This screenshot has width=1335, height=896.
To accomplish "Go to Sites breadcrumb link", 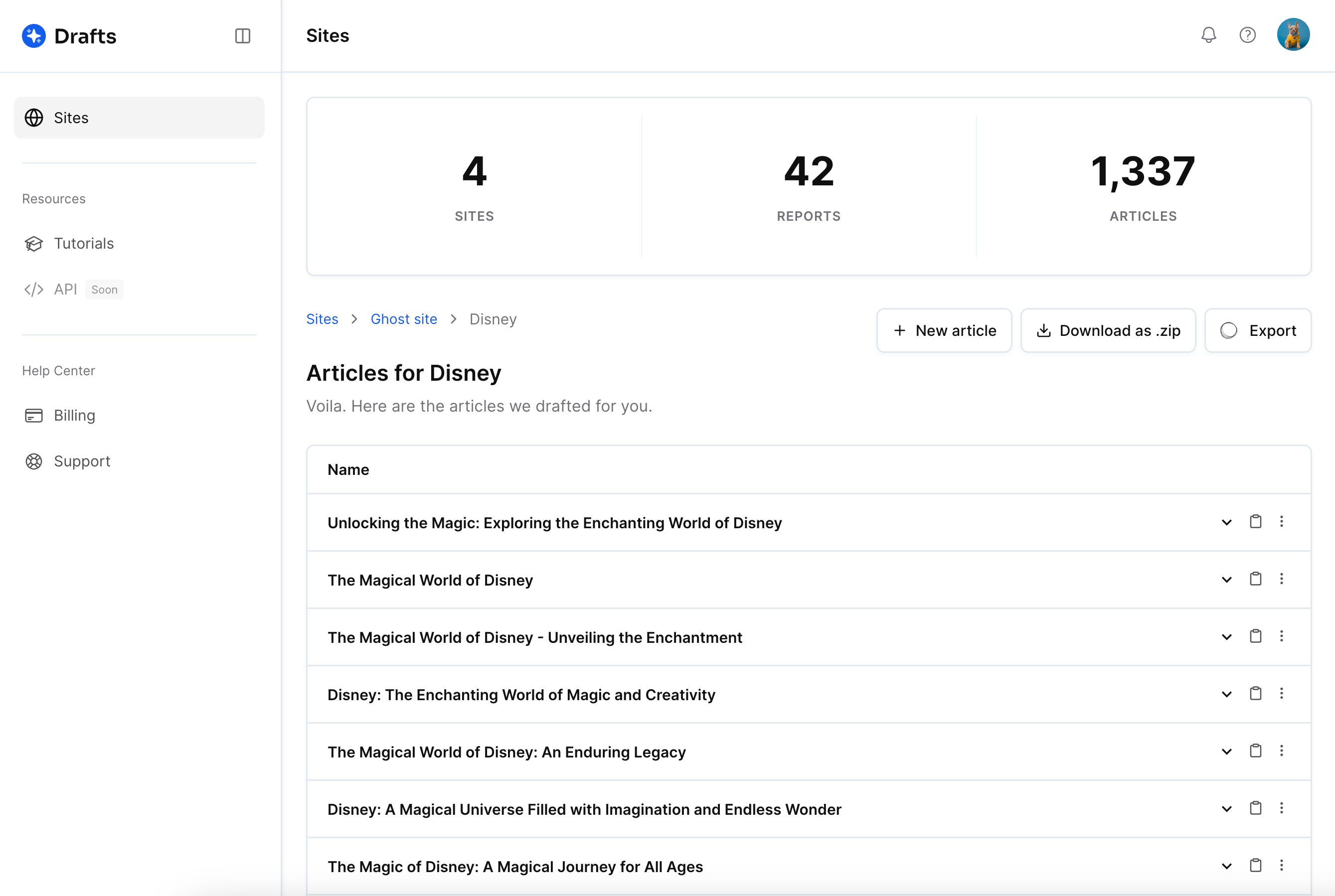I will coord(322,319).
